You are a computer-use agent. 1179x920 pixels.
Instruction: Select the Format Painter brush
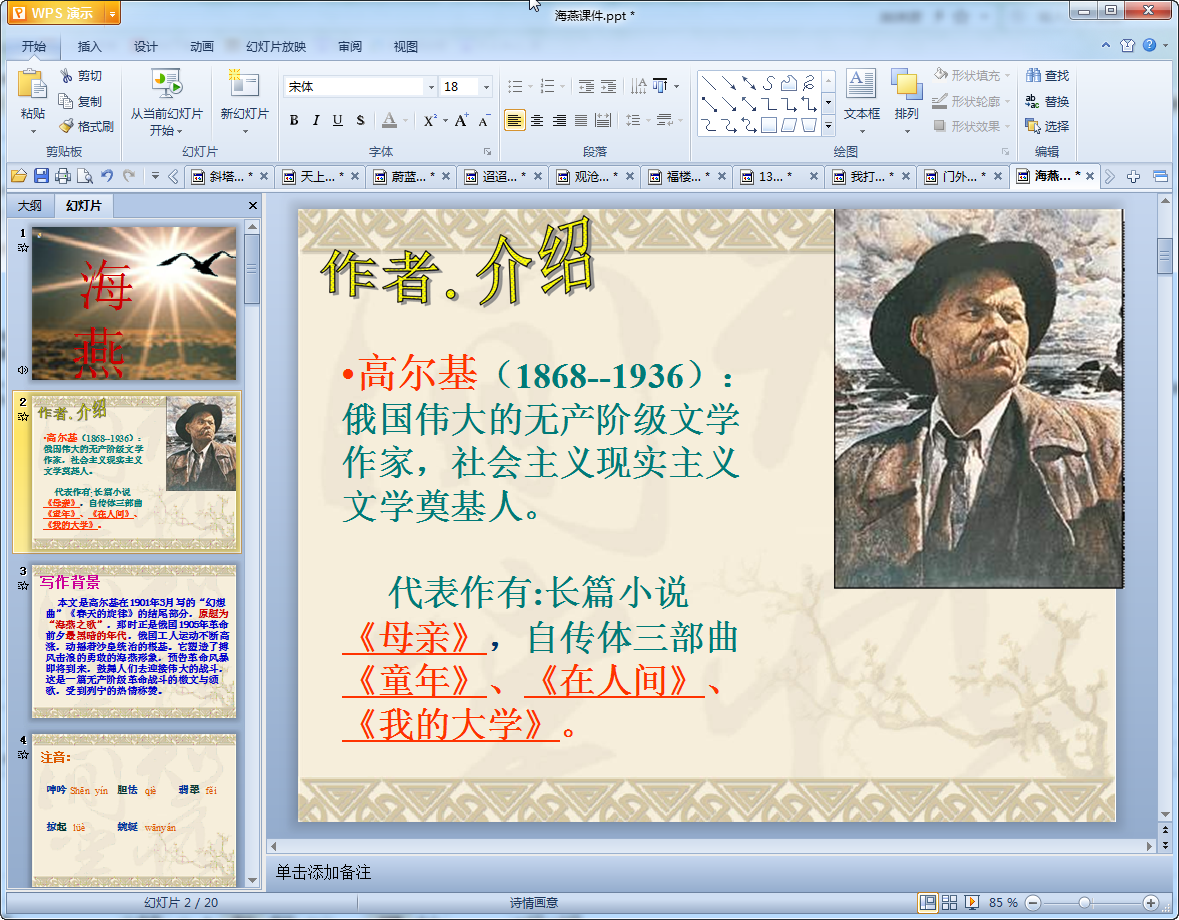67,126
